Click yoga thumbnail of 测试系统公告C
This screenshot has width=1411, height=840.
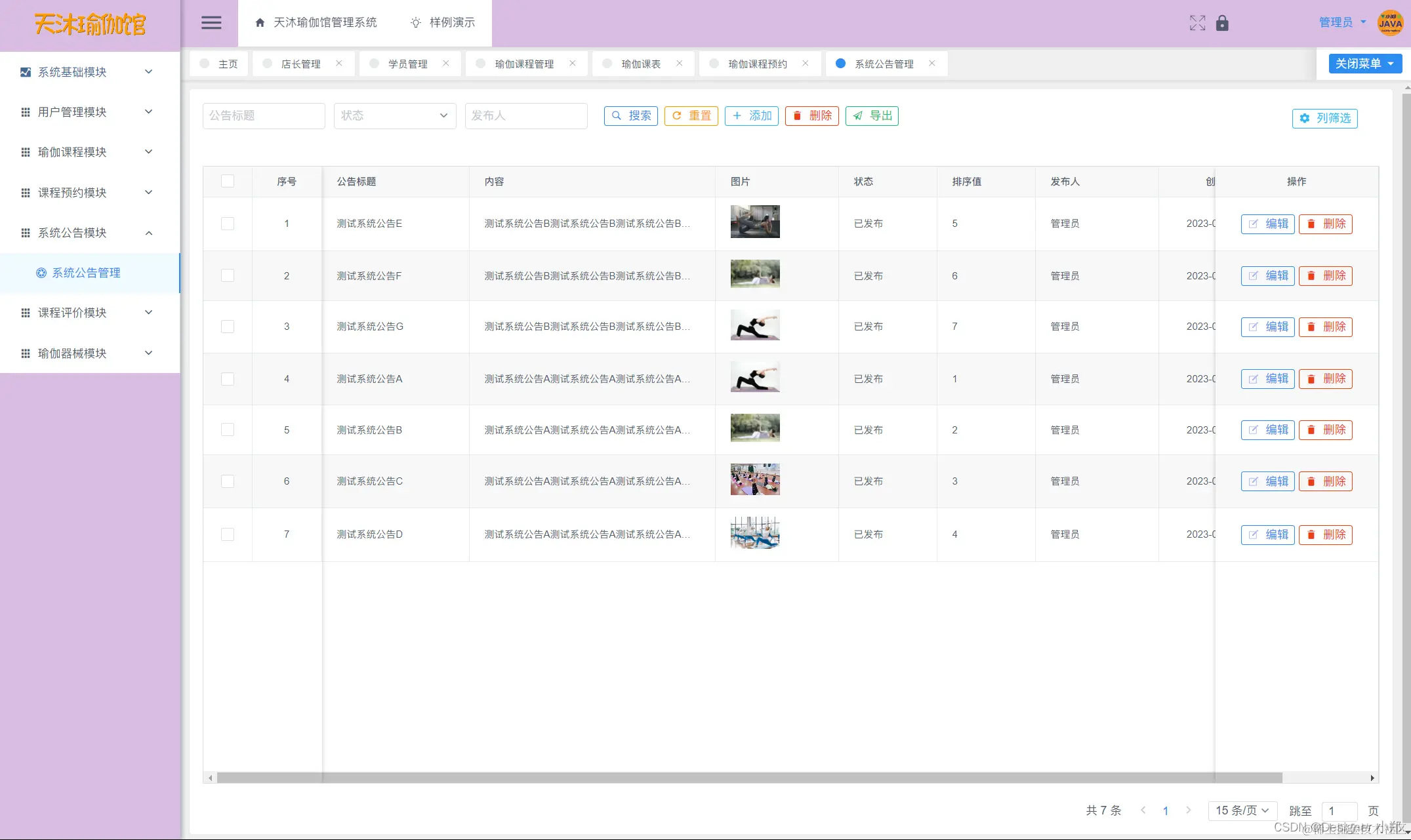755,479
